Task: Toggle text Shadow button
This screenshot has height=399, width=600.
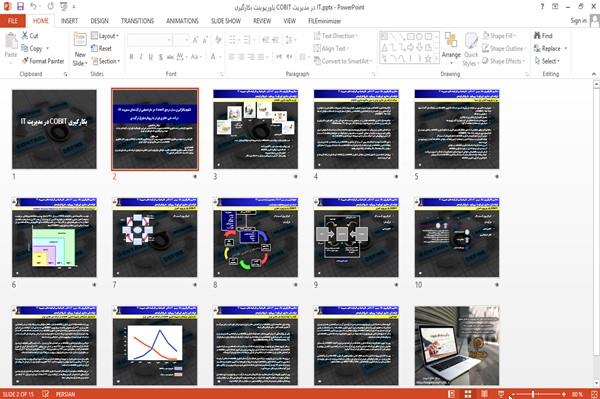Action: pos(161,57)
